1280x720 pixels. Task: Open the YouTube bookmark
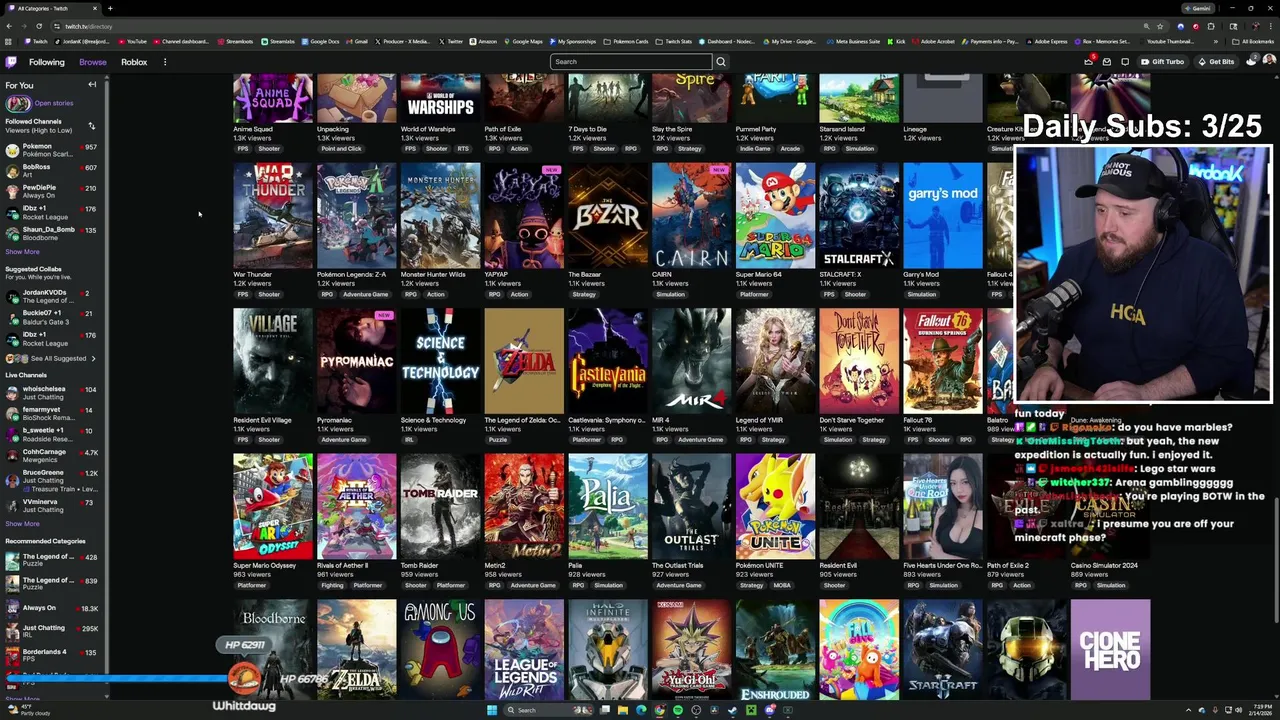[x=132, y=42]
